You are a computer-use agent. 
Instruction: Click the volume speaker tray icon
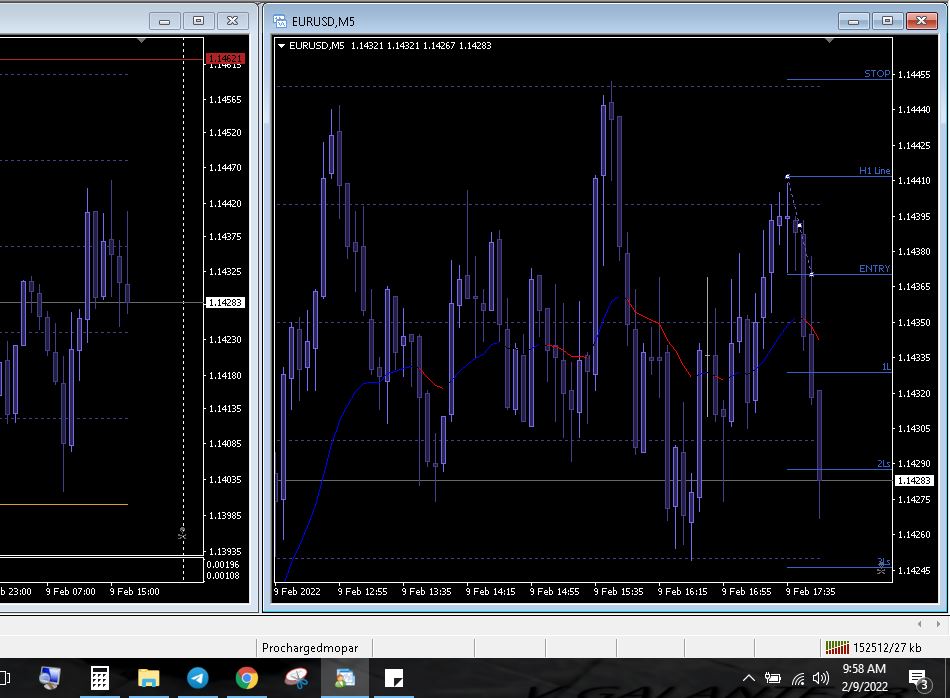tap(821, 678)
